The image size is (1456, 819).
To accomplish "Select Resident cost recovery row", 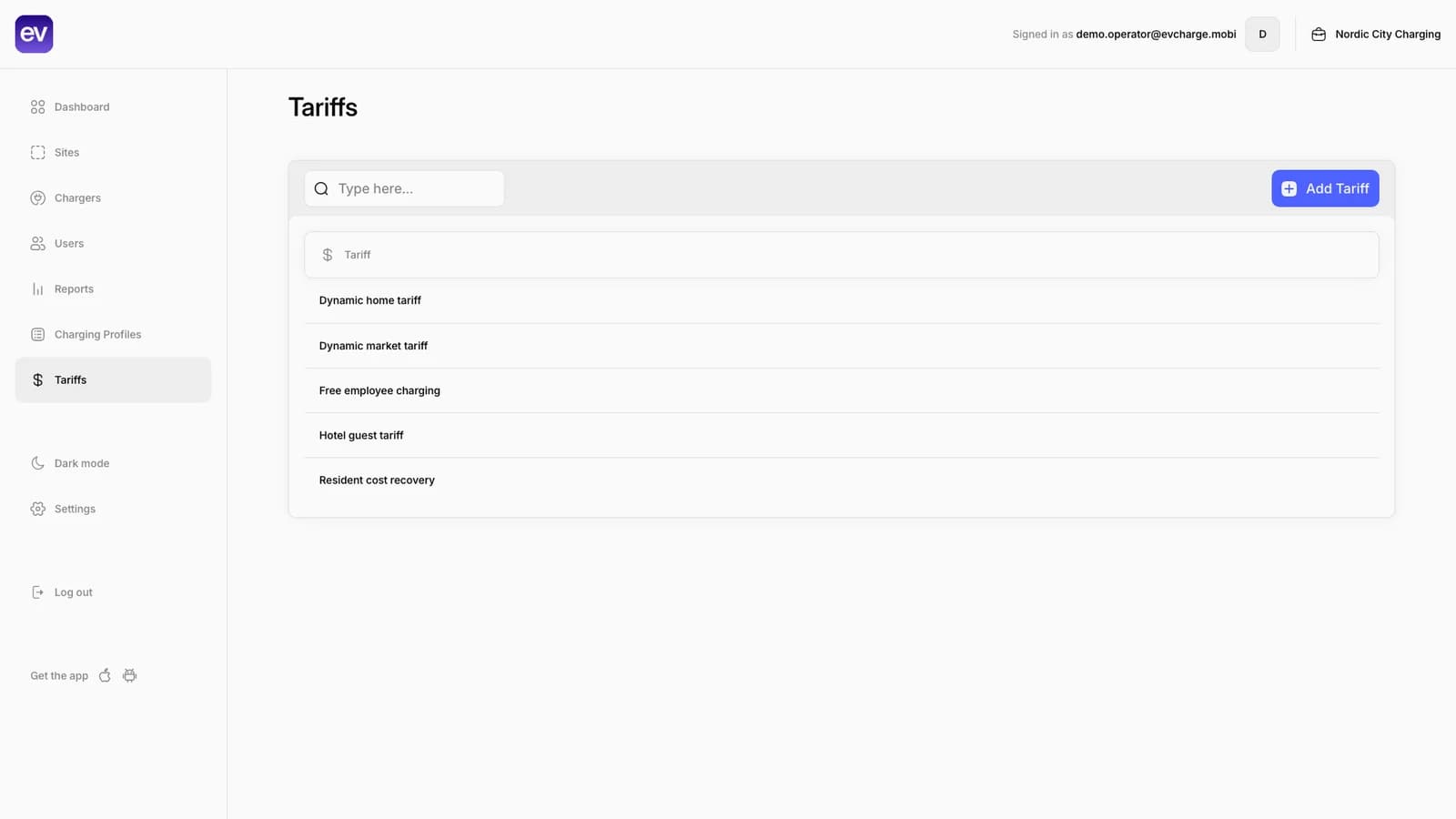I will [842, 480].
